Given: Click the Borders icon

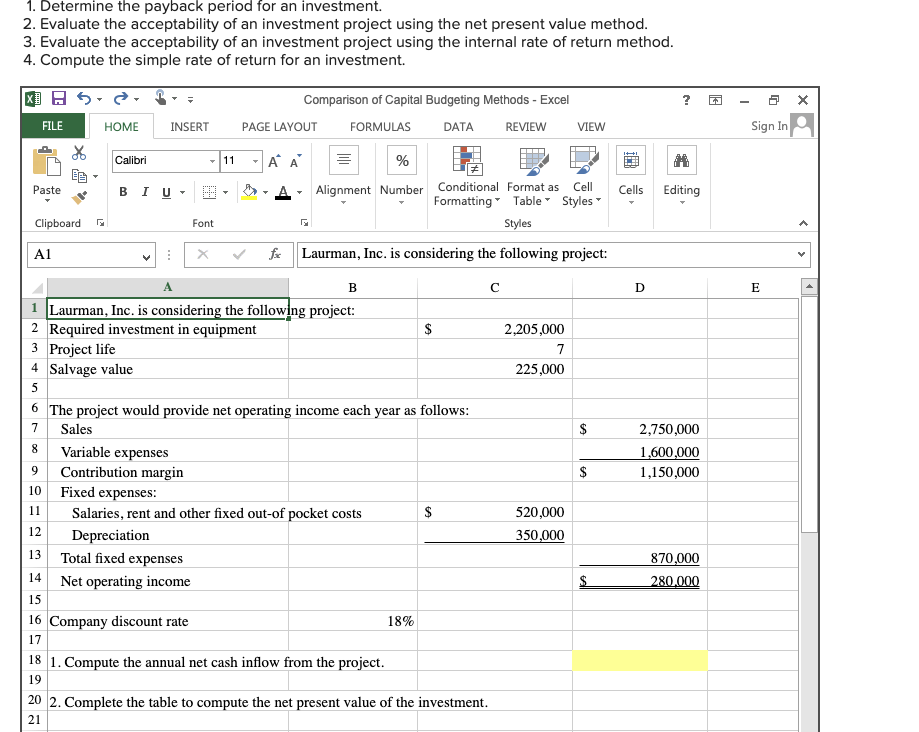Looking at the screenshot, I should pyautogui.click(x=209, y=192).
